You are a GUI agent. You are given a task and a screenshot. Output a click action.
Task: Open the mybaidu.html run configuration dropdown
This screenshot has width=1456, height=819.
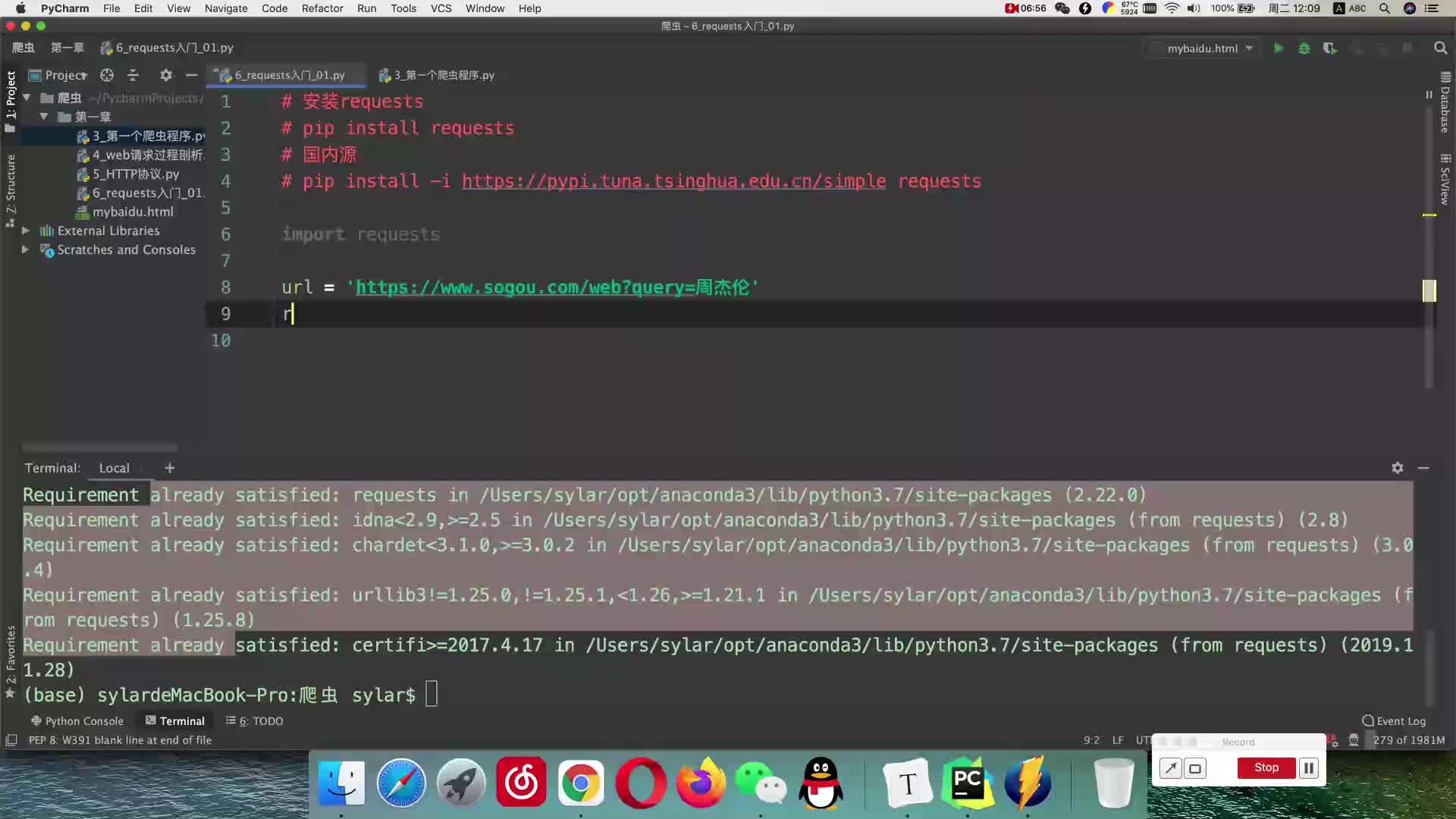point(1203,48)
